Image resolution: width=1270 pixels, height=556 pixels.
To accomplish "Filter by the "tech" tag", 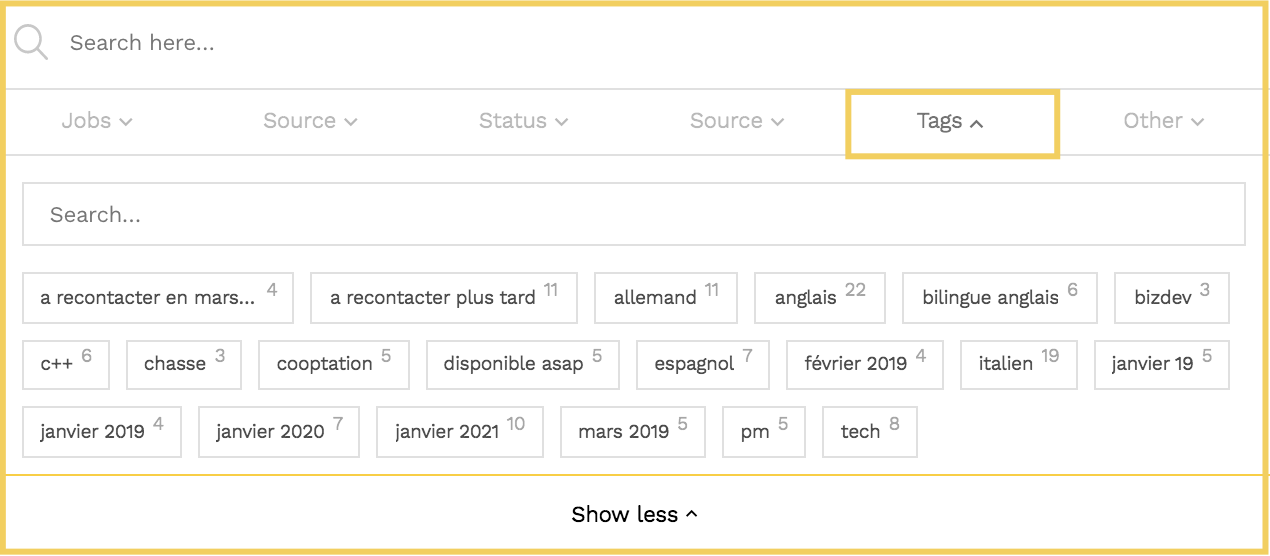I will [869, 431].
